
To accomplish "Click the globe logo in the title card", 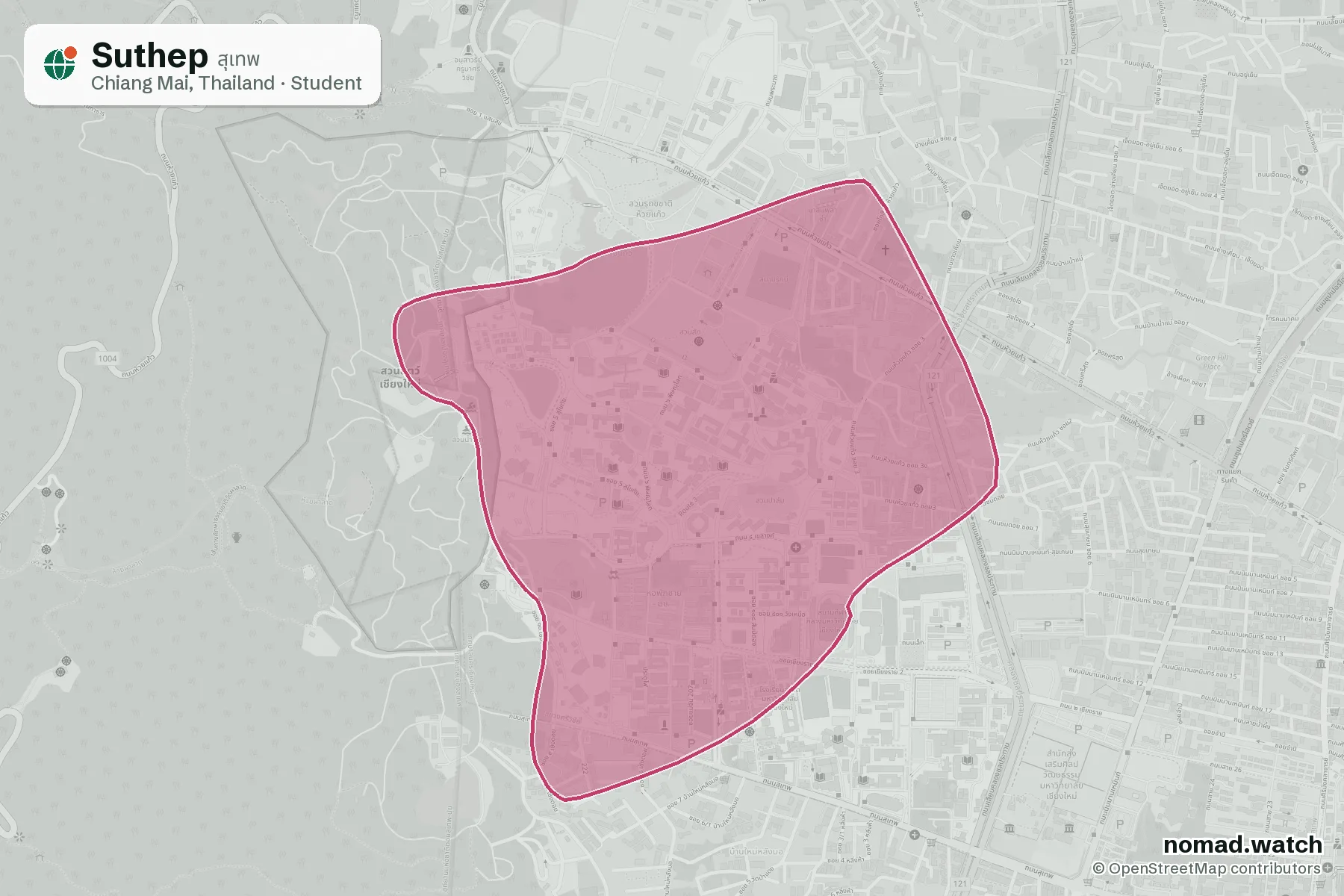I will pos(60,63).
